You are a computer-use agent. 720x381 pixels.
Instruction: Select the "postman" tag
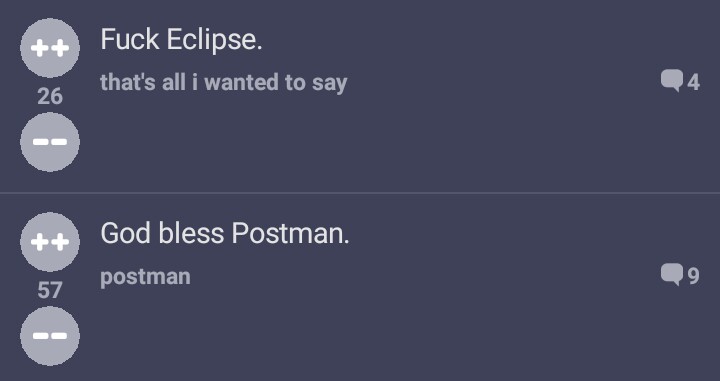(x=145, y=277)
